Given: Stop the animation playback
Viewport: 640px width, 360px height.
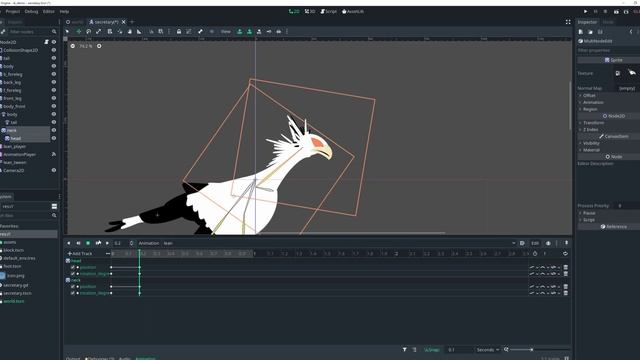Looking at the screenshot, I should (x=88, y=243).
